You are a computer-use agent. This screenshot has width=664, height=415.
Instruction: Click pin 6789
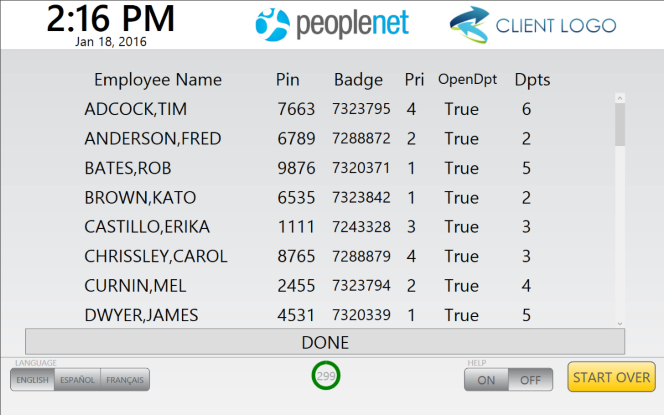click(296, 138)
